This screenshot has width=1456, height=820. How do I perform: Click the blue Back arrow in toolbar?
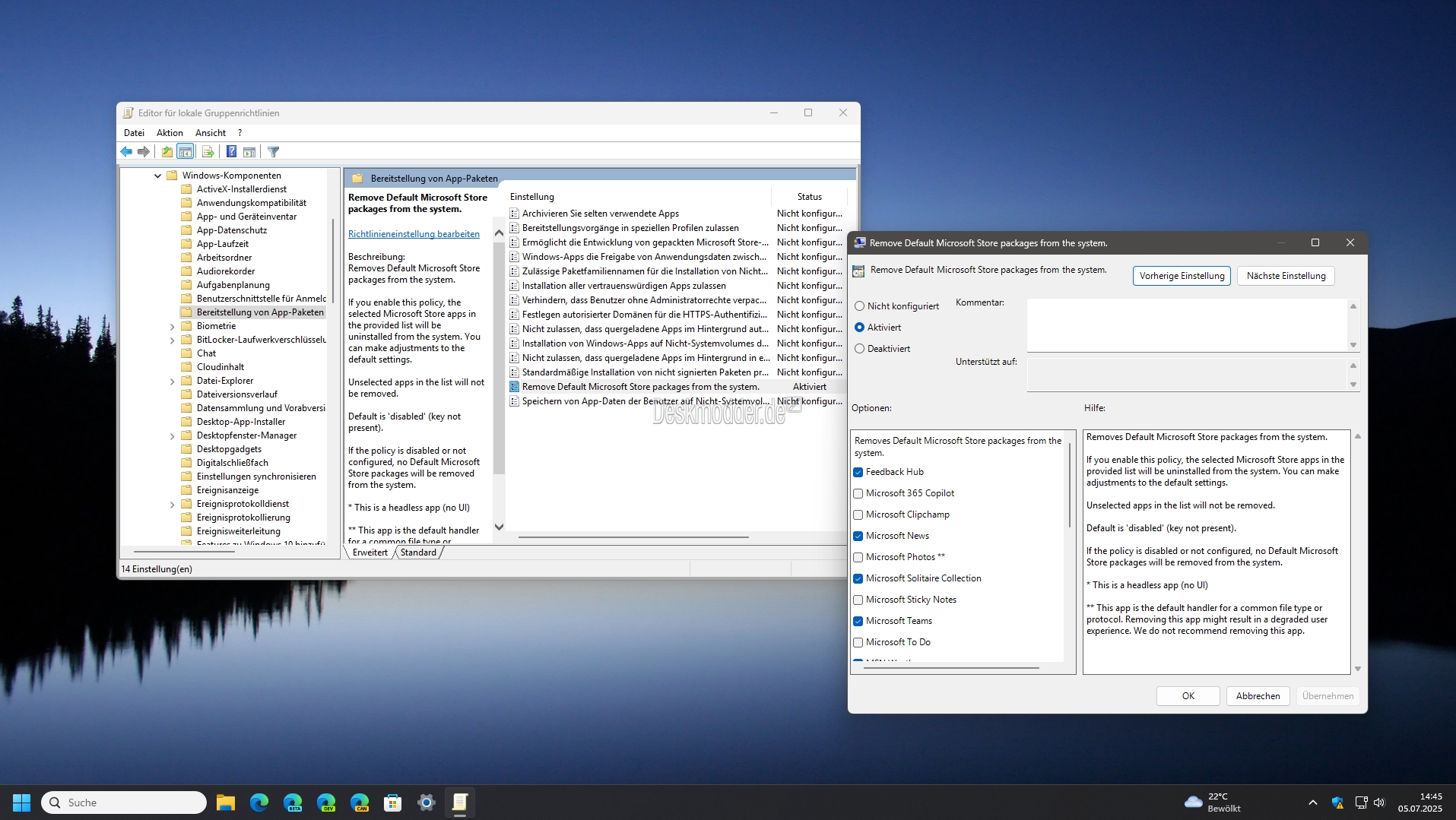(x=126, y=152)
